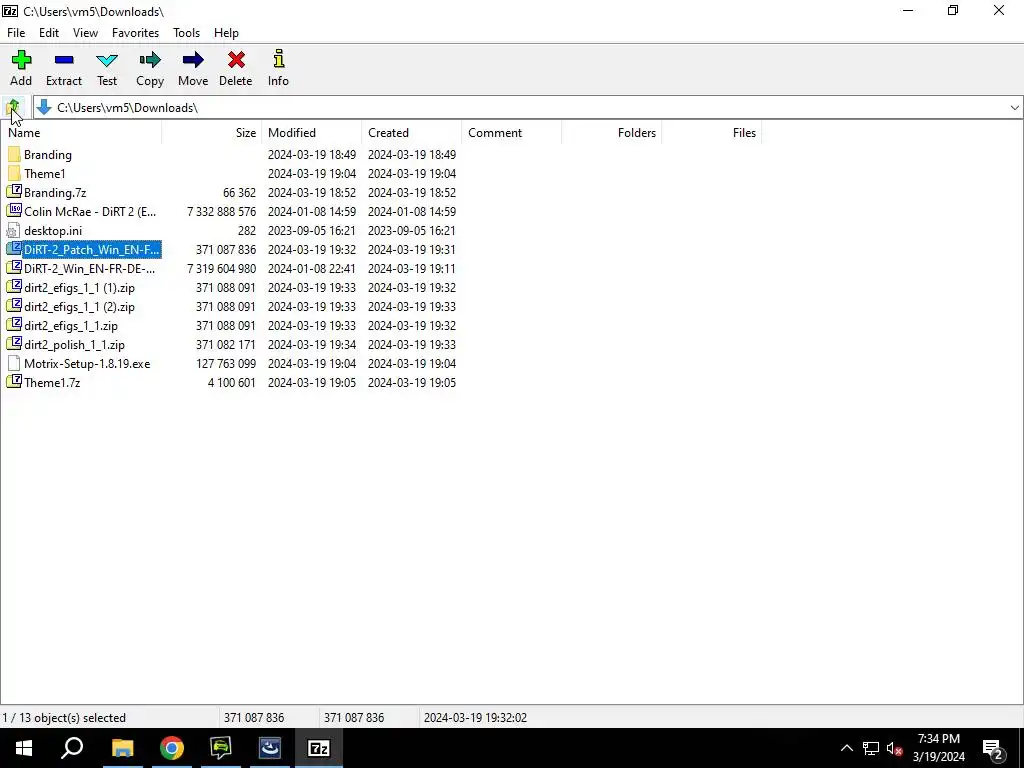Click the Copy toolbar icon

[150, 60]
